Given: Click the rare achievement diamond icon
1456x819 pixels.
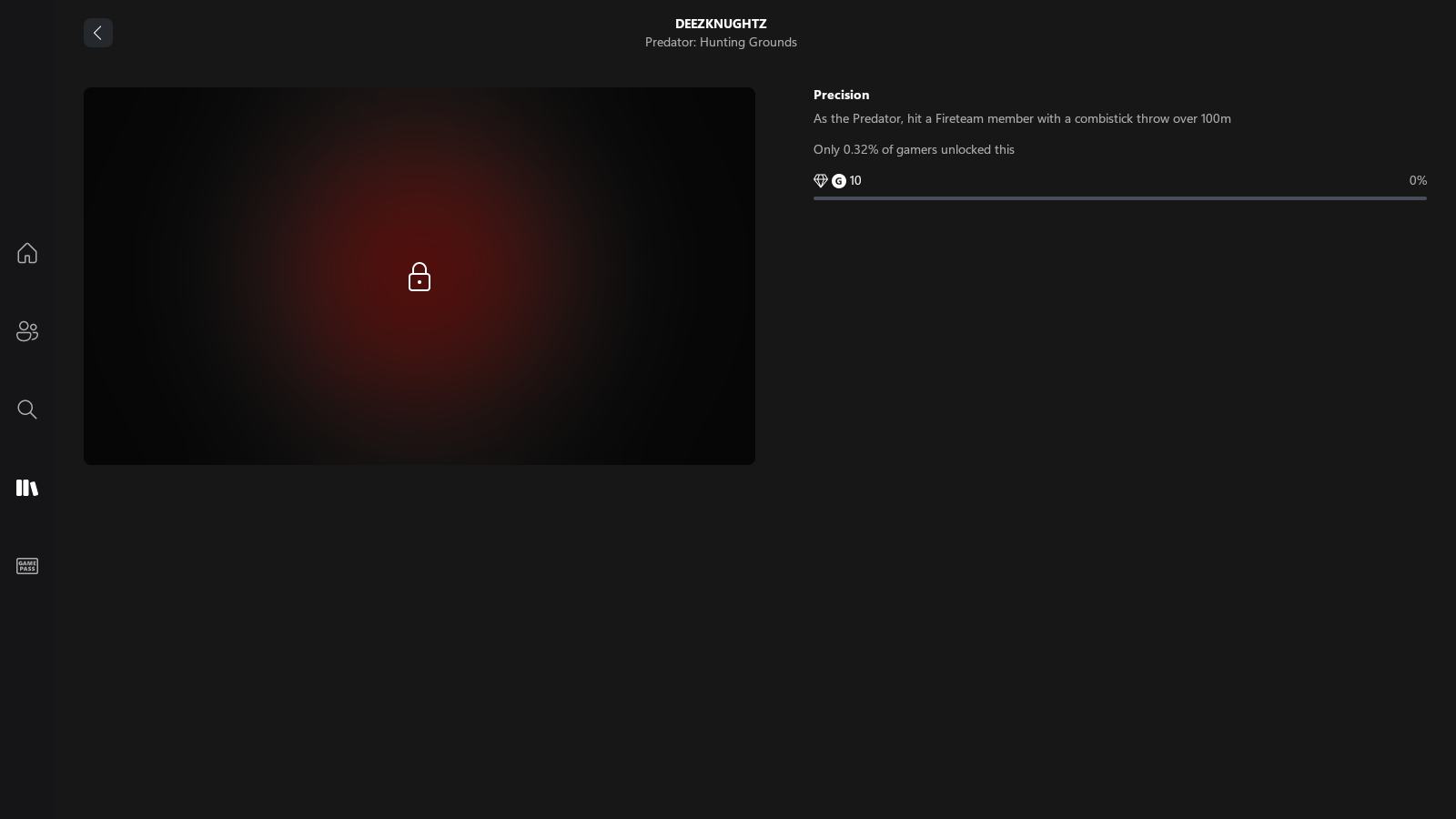Looking at the screenshot, I should (821, 181).
